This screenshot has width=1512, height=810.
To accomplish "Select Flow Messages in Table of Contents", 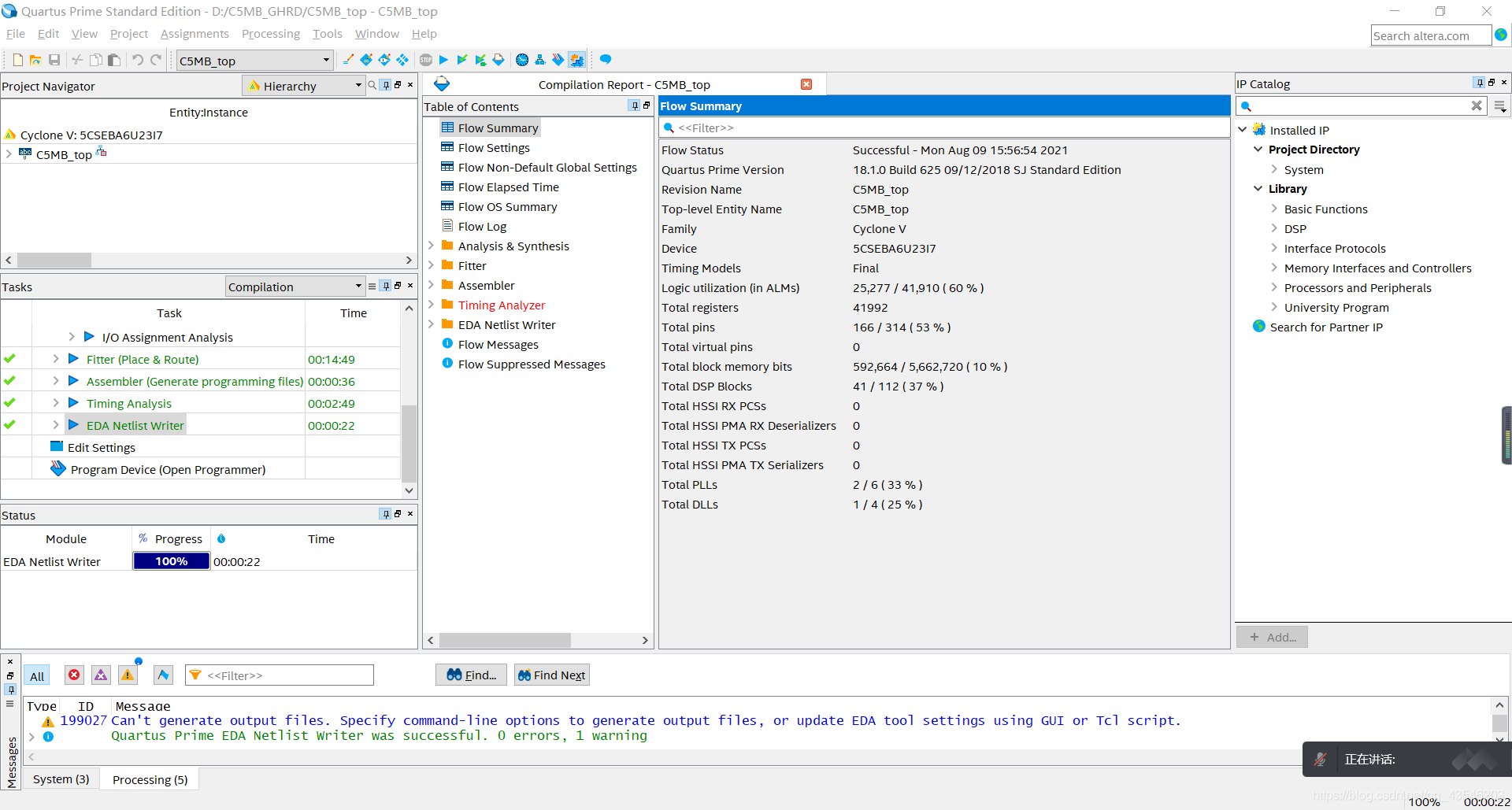I will (498, 344).
